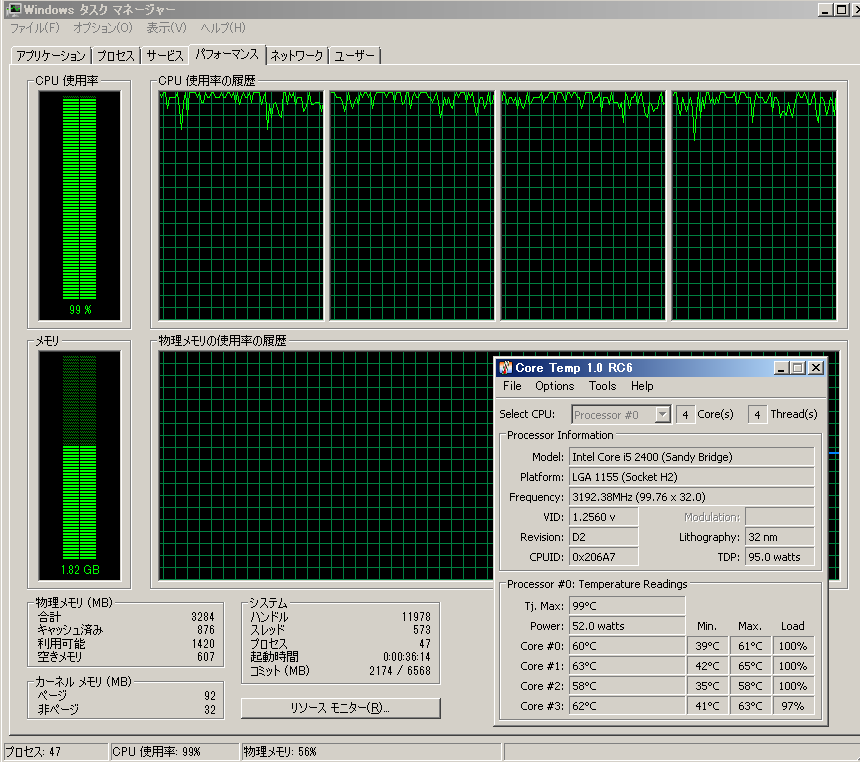Switch to the サービス tab
The height and width of the screenshot is (762, 860).
click(x=165, y=55)
